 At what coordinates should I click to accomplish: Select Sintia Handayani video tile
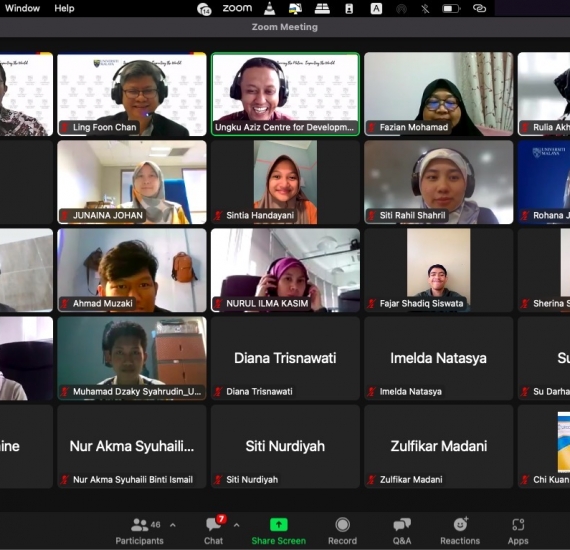(285, 182)
